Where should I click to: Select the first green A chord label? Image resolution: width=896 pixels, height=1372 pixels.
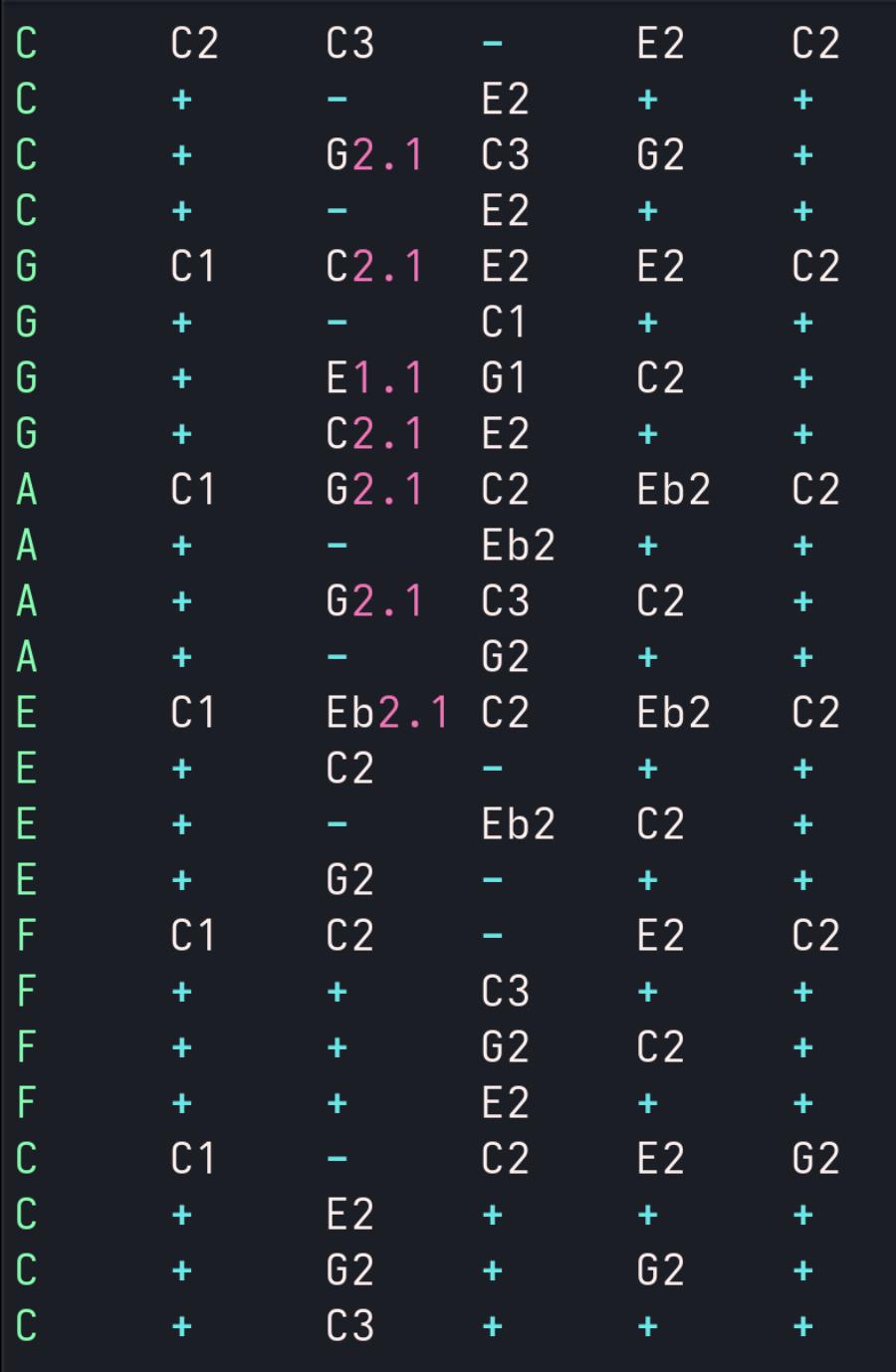27,490
